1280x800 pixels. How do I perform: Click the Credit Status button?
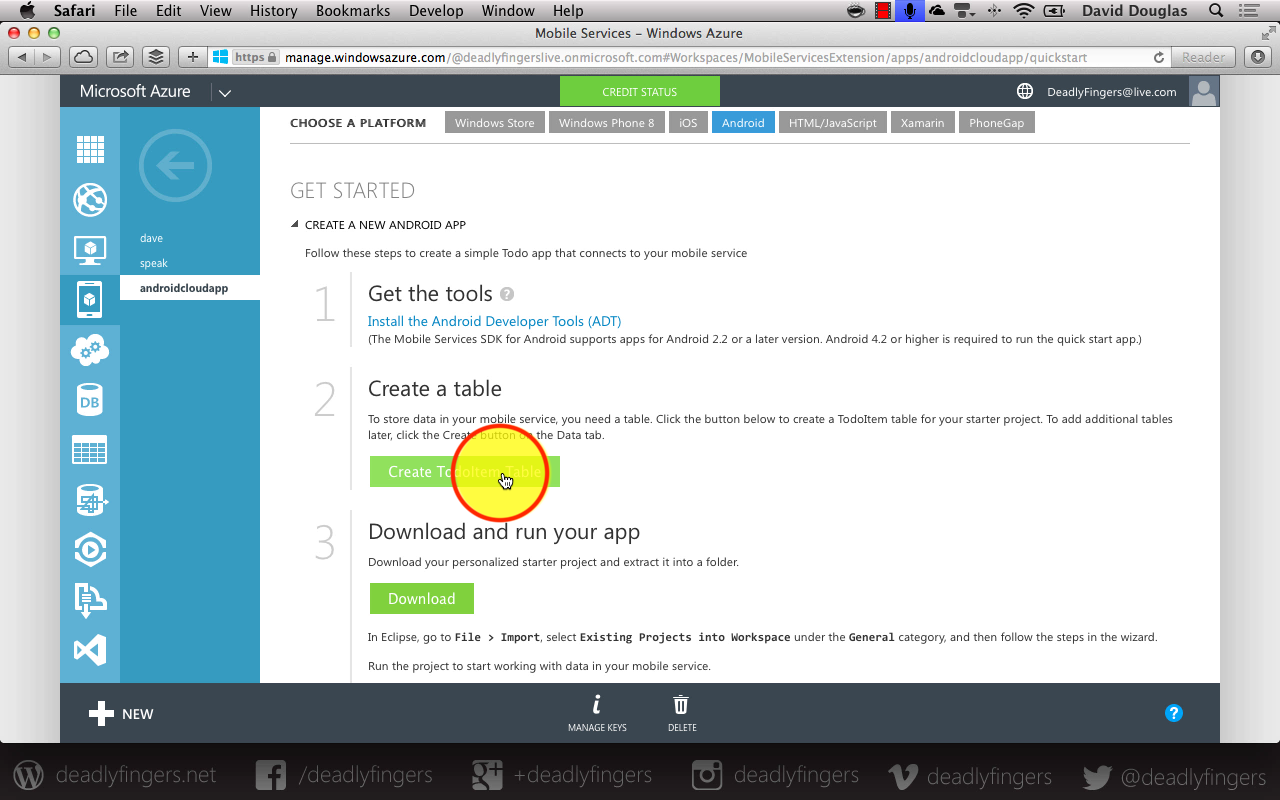pyautogui.click(x=640, y=91)
